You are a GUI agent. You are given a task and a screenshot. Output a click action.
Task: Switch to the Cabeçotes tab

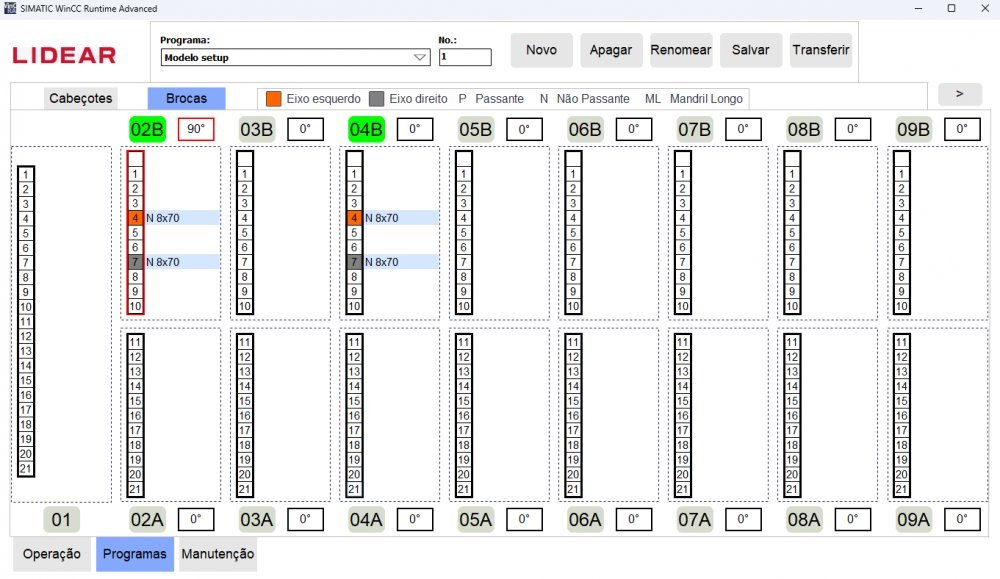point(81,98)
